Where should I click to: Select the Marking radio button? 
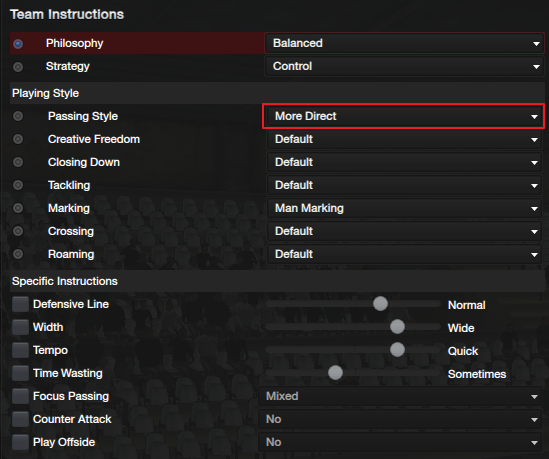18,208
